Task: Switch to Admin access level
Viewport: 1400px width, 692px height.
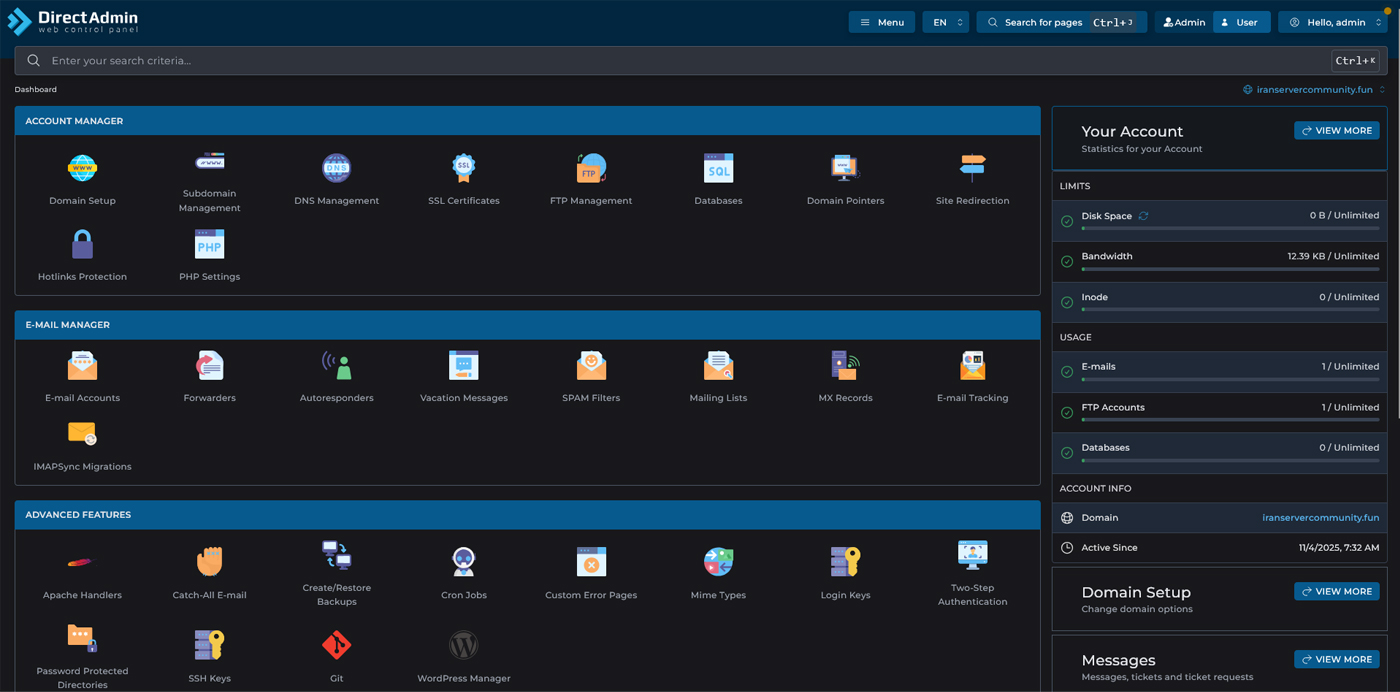Action: pos(1184,22)
